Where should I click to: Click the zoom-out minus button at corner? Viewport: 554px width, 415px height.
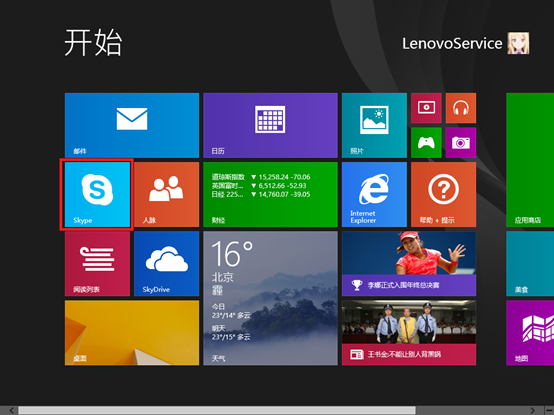pos(549,410)
